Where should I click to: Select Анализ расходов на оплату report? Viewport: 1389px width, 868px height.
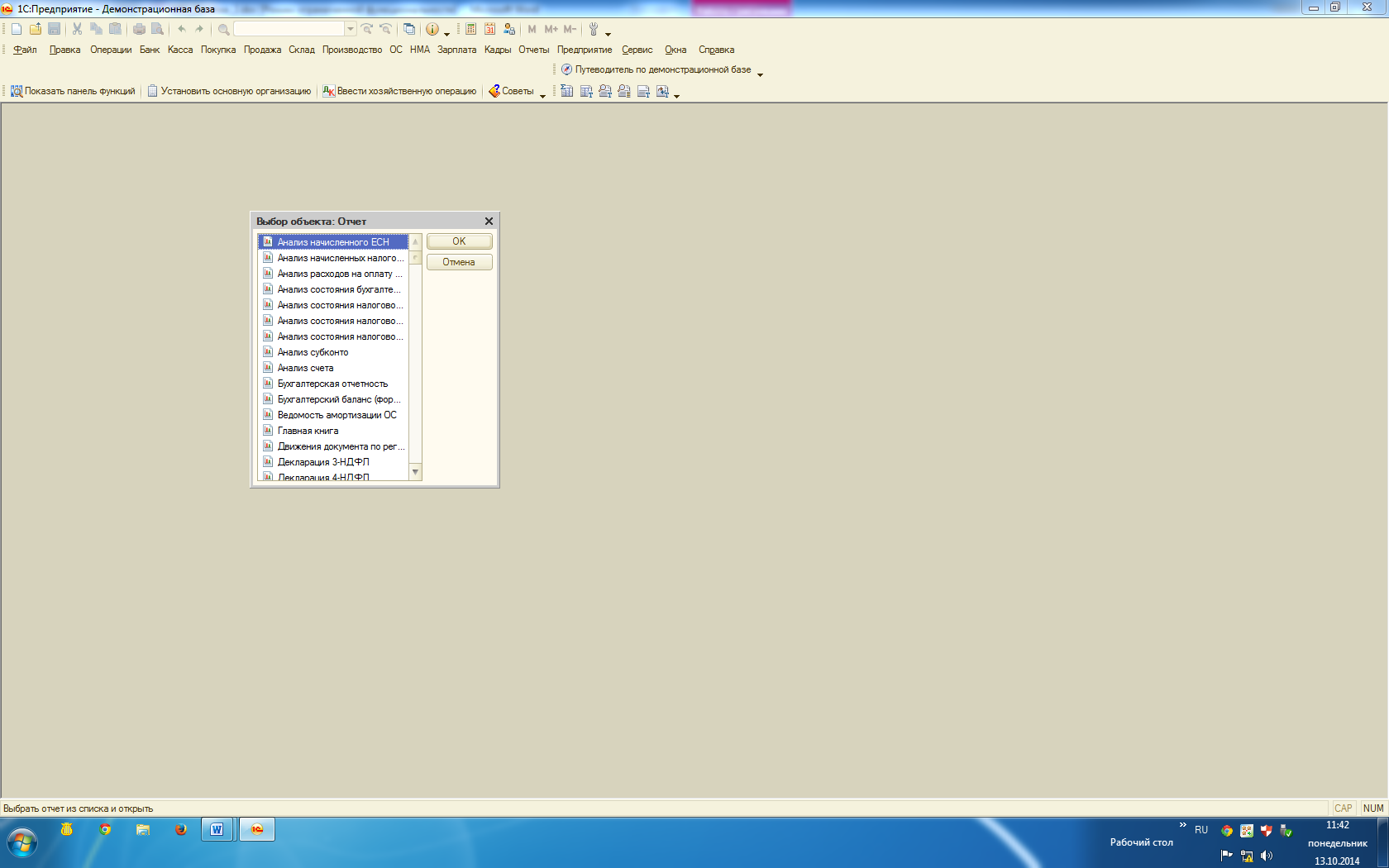333,274
